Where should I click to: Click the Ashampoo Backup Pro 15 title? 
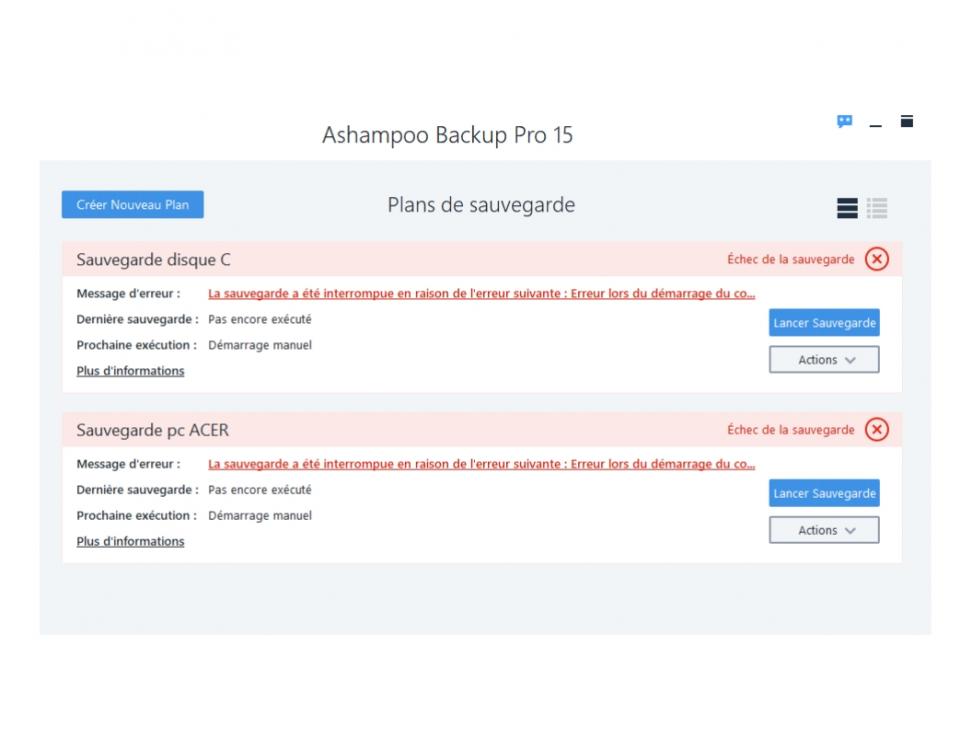pos(447,135)
